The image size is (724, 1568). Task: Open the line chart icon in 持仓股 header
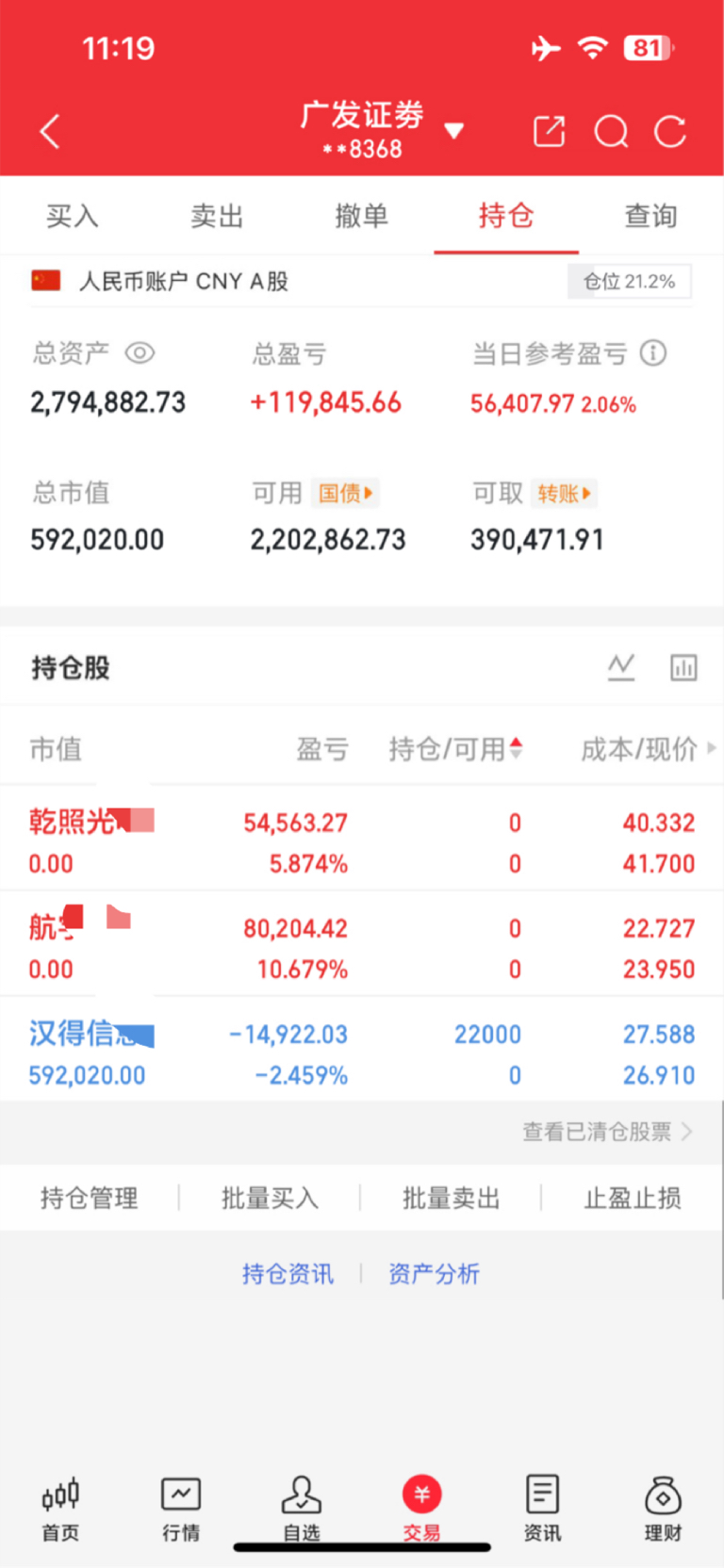pos(621,667)
